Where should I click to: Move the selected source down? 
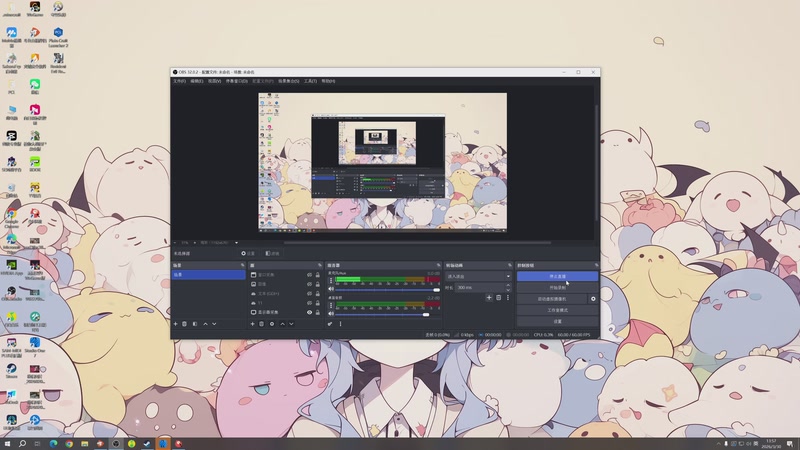click(291, 324)
